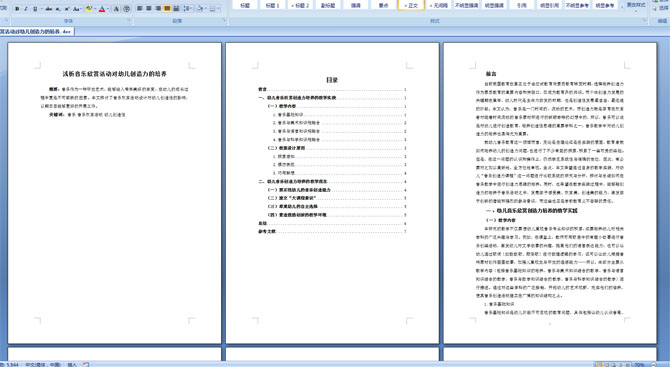Click the zoom percentage in status bar

pyautogui.click(x=639, y=364)
